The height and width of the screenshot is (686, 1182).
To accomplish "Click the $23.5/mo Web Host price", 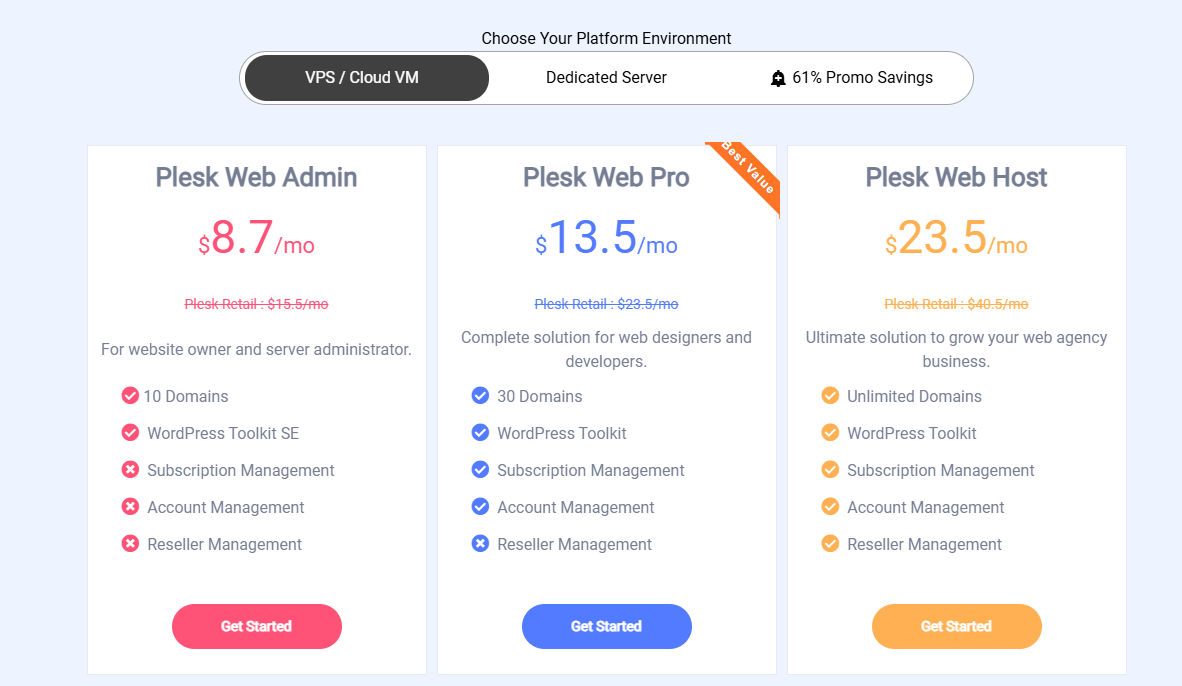I will (956, 238).
